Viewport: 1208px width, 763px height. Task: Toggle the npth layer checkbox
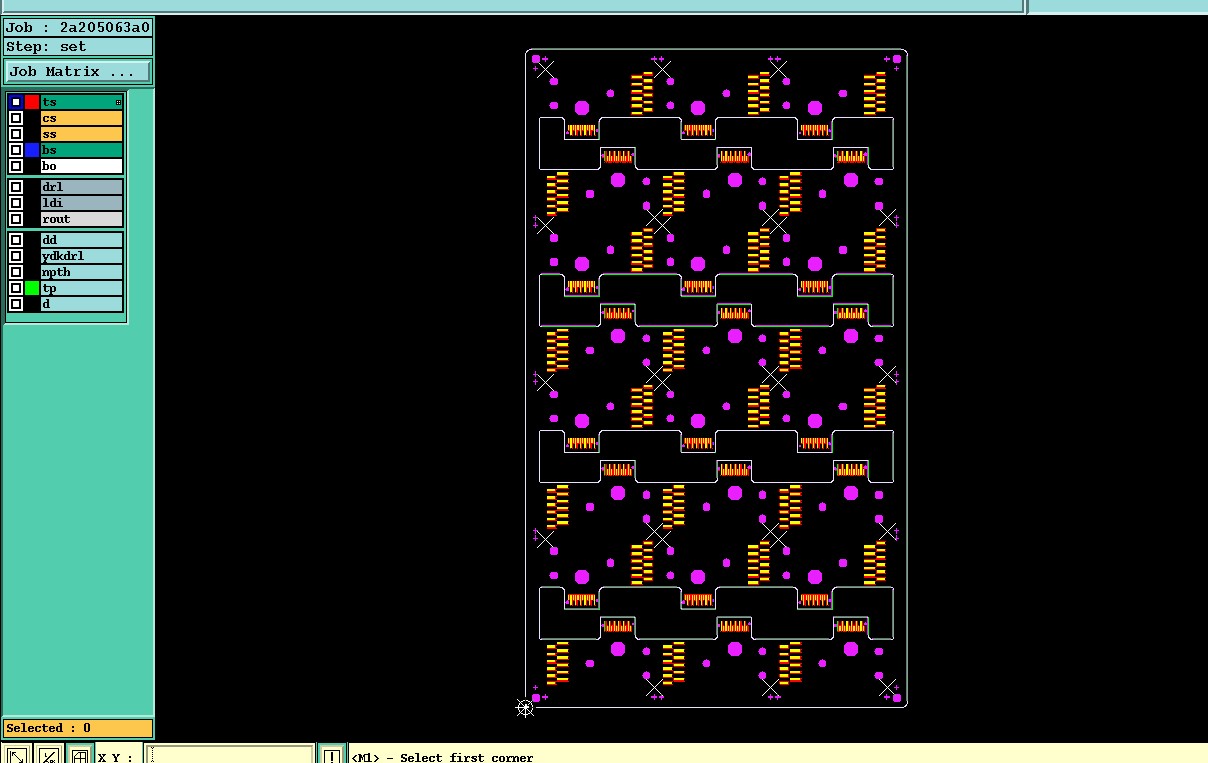[16, 272]
